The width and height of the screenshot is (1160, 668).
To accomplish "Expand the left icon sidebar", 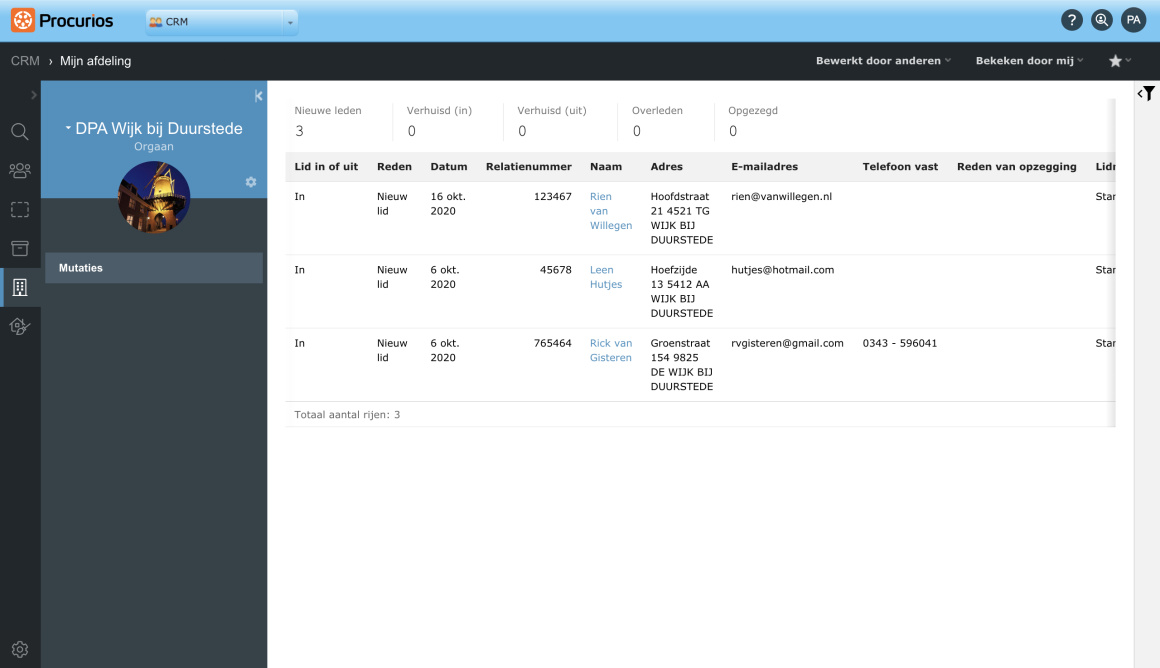I will [33, 95].
